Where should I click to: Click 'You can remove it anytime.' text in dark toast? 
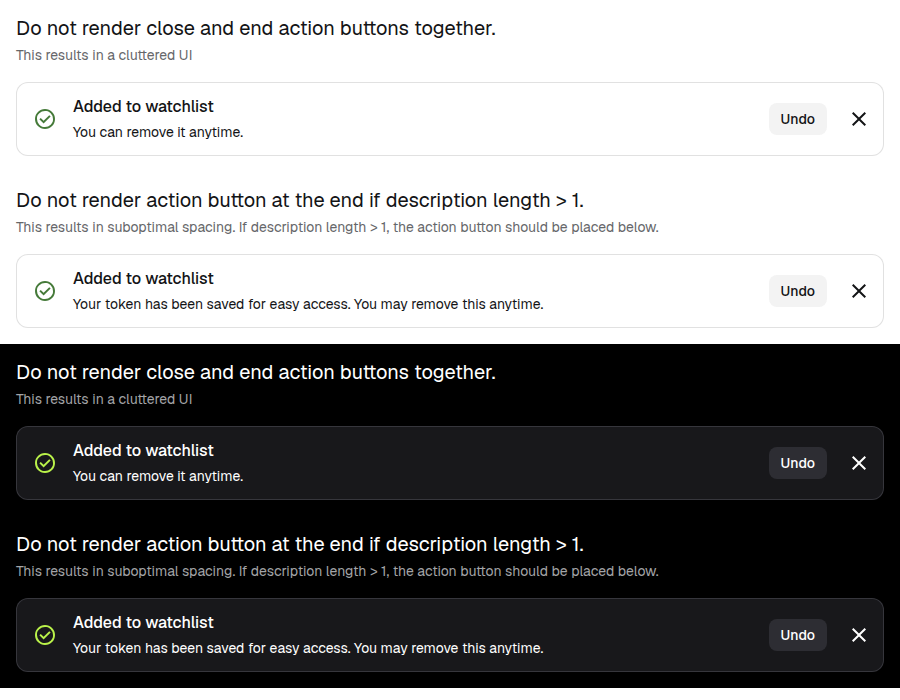tap(158, 476)
